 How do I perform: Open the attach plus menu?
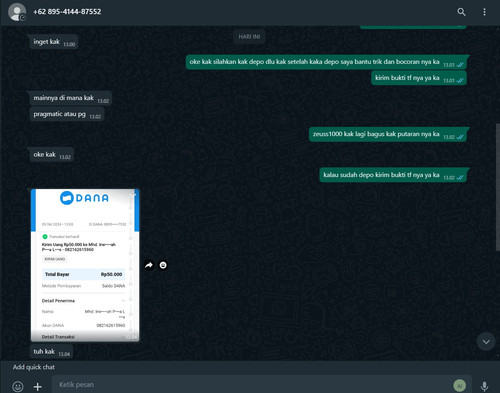(38, 386)
